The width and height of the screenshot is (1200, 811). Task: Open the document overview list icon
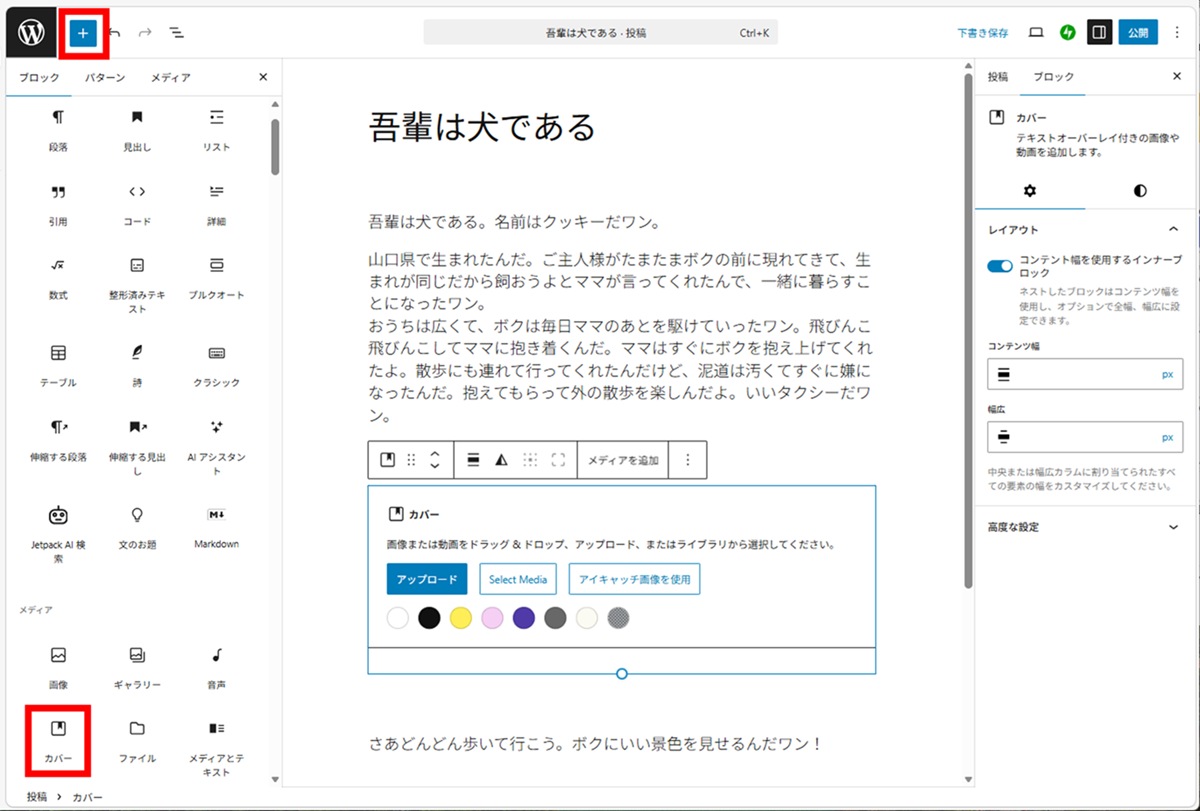pyautogui.click(x=177, y=33)
